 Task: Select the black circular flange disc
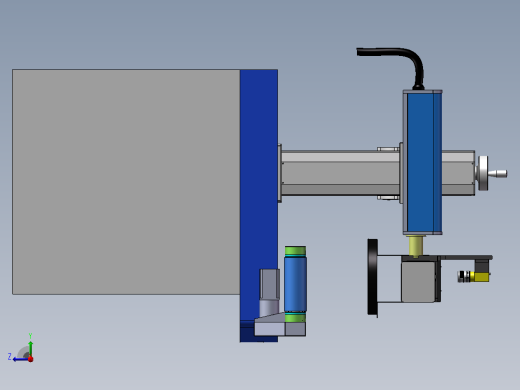point(373,277)
